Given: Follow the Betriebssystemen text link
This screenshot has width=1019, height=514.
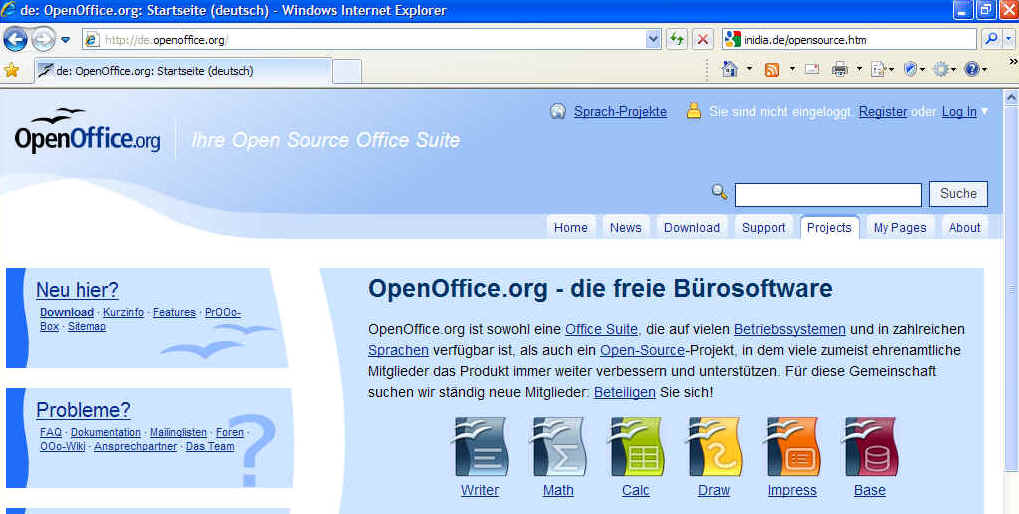Looking at the screenshot, I should [x=790, y=329].
